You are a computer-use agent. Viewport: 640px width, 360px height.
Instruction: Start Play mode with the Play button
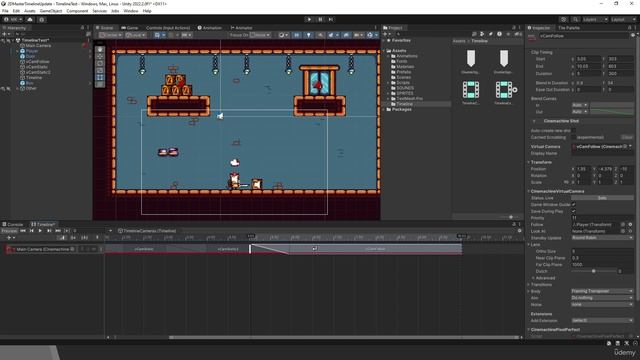pyautogui.click(x=309, y=19)
